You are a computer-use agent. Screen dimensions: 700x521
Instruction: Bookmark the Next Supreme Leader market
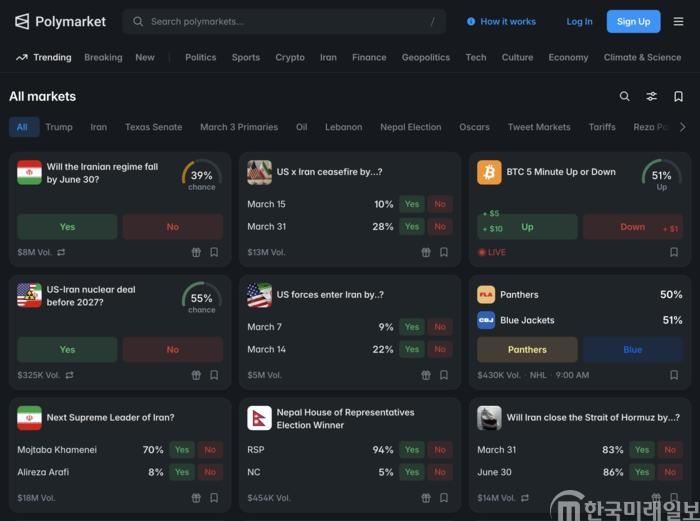click(x=214, y=498)
